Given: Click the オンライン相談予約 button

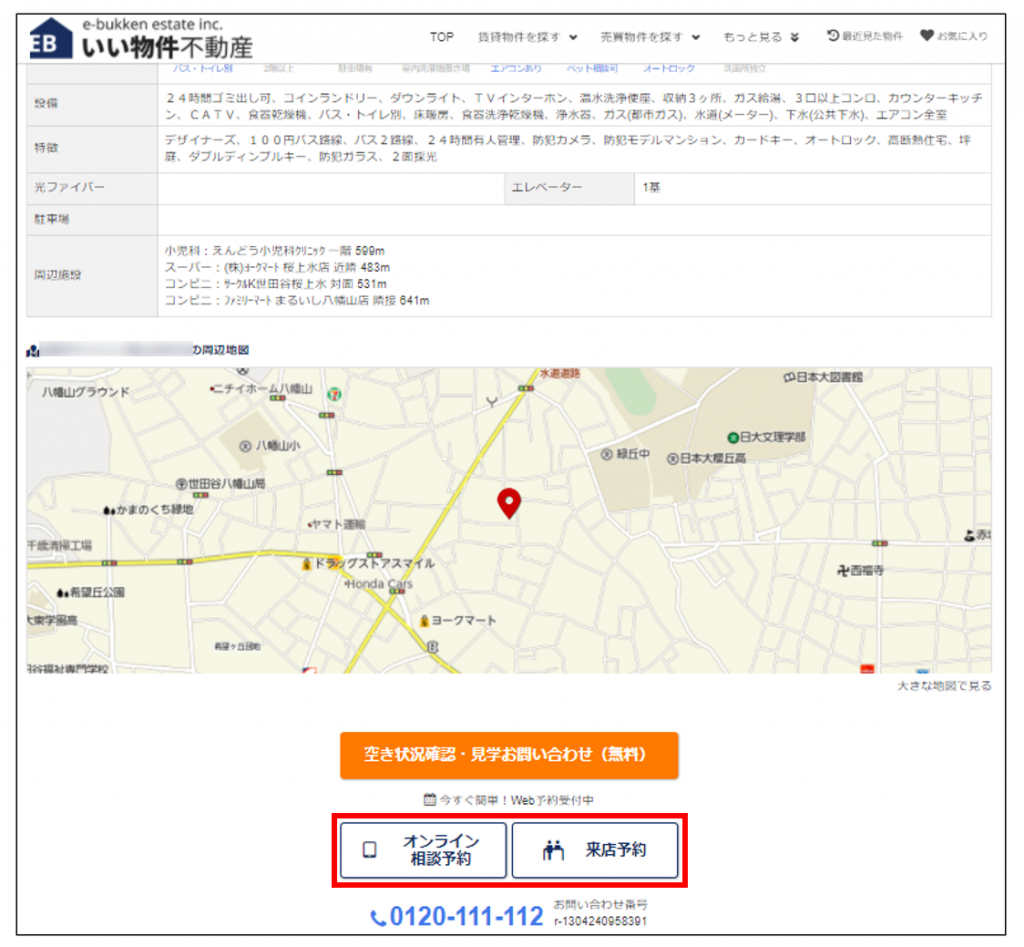Looking at the screenshot, I should pos(423,850).
